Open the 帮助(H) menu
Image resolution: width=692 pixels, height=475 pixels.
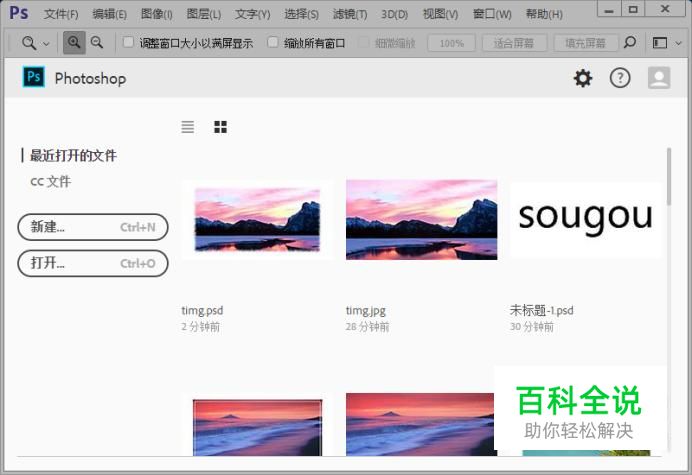click(x=544, y=14)
